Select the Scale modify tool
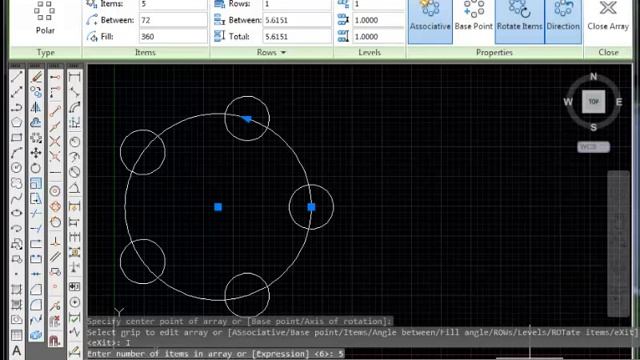Image resolution: width=640 pixels, height=360 pixels. [x=36, y=183]
